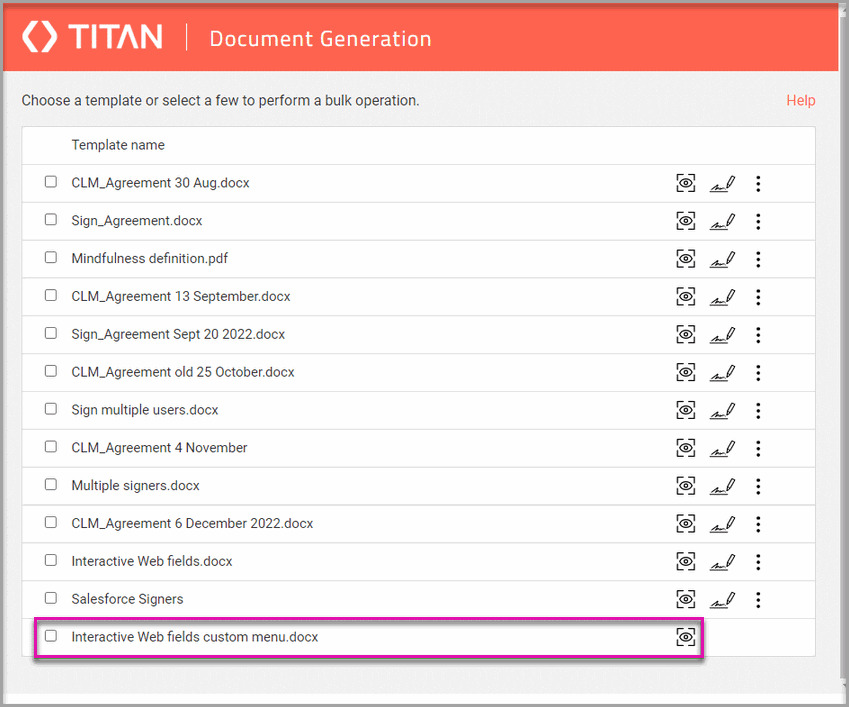The width and height of the screenshot is (849, 707).
Task: Select the CLM_Agreement 4 November checkbox
Action: coord(51,447)
